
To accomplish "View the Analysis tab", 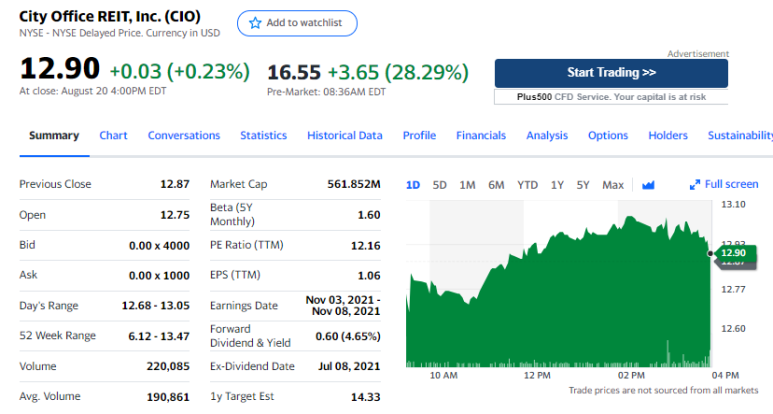I will 547,136.
